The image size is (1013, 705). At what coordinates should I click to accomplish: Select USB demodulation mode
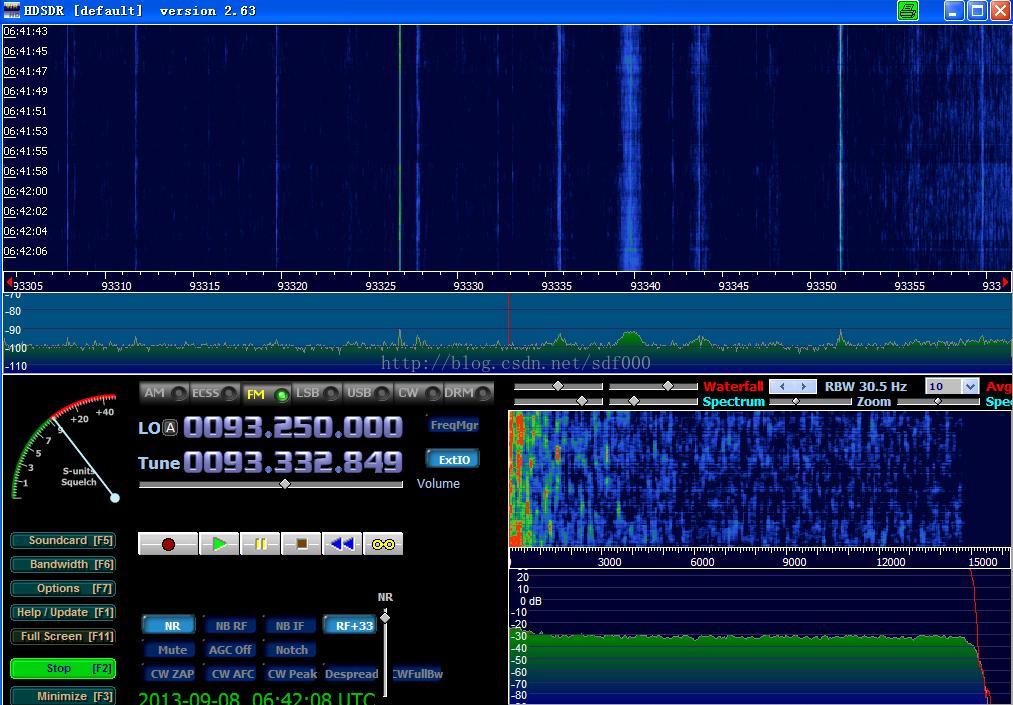pos(368,393)
